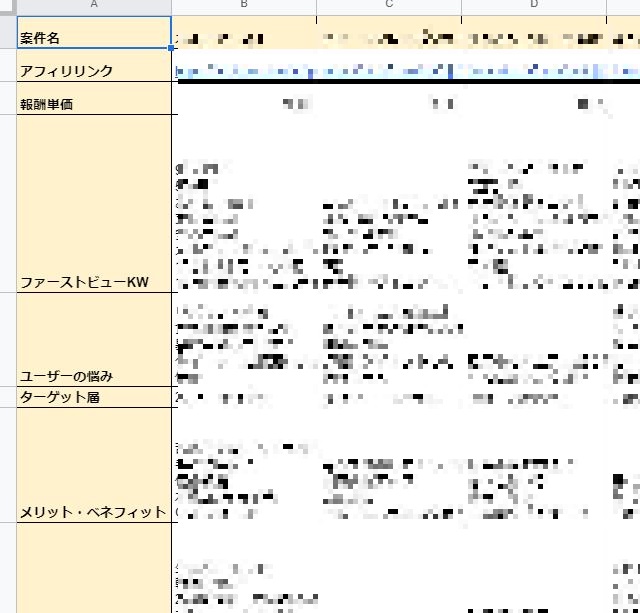Click the select-all corner box of the sheet
The image size is (640, 613).
[8, 6]
